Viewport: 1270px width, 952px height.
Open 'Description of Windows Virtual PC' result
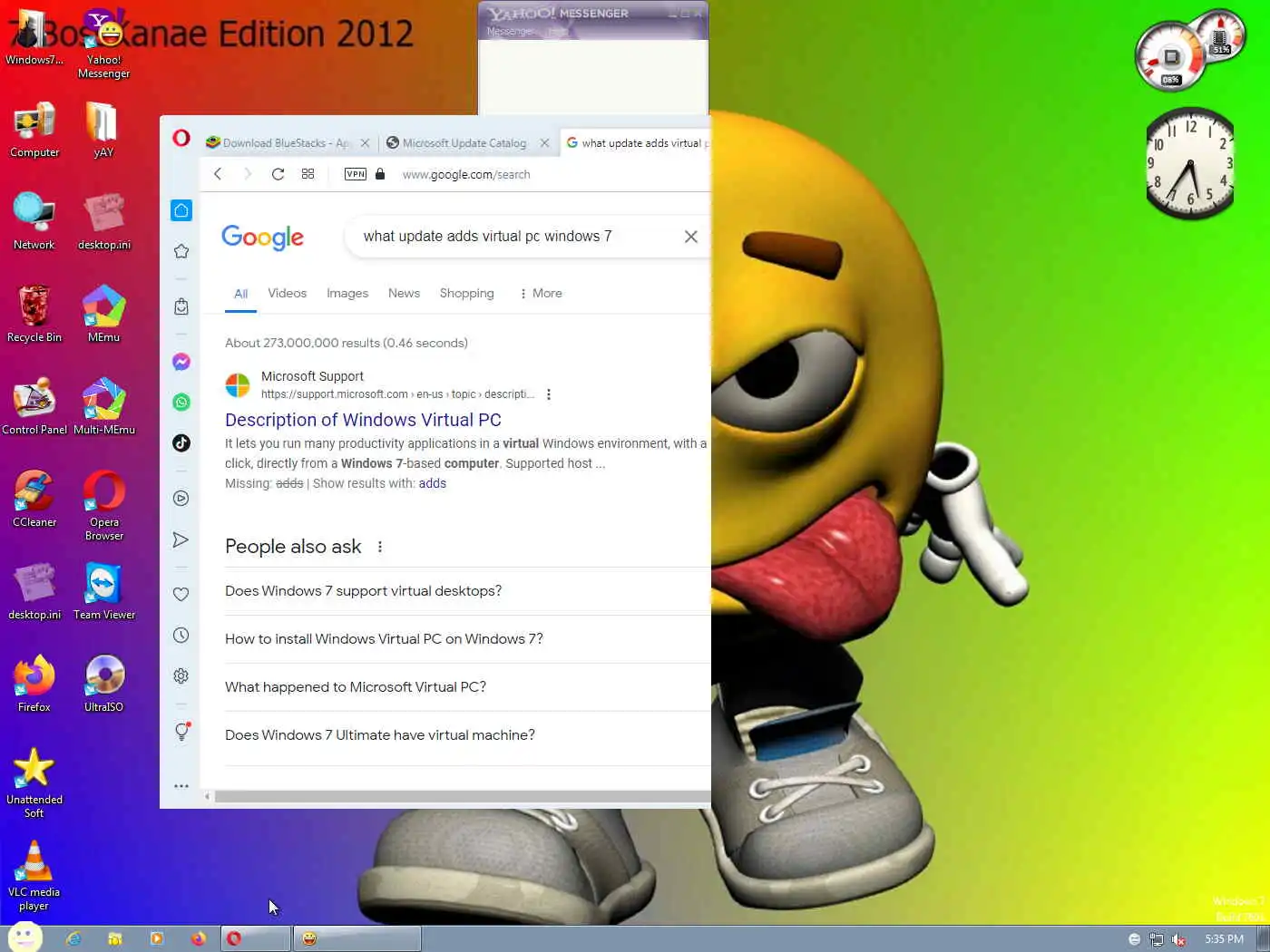pyautogui.click(x=363, y=420)
